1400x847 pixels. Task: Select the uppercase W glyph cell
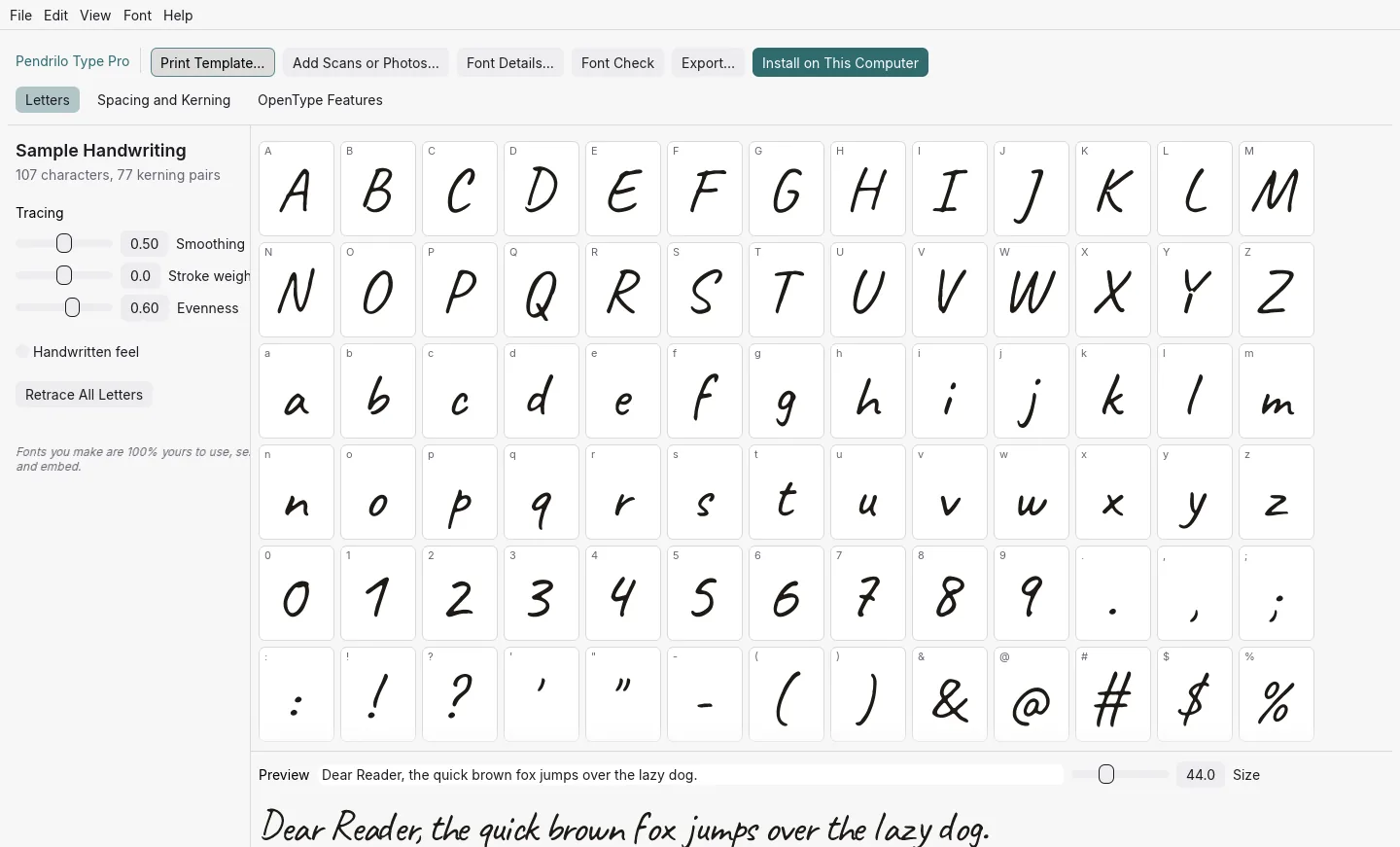click(1032, 290)
